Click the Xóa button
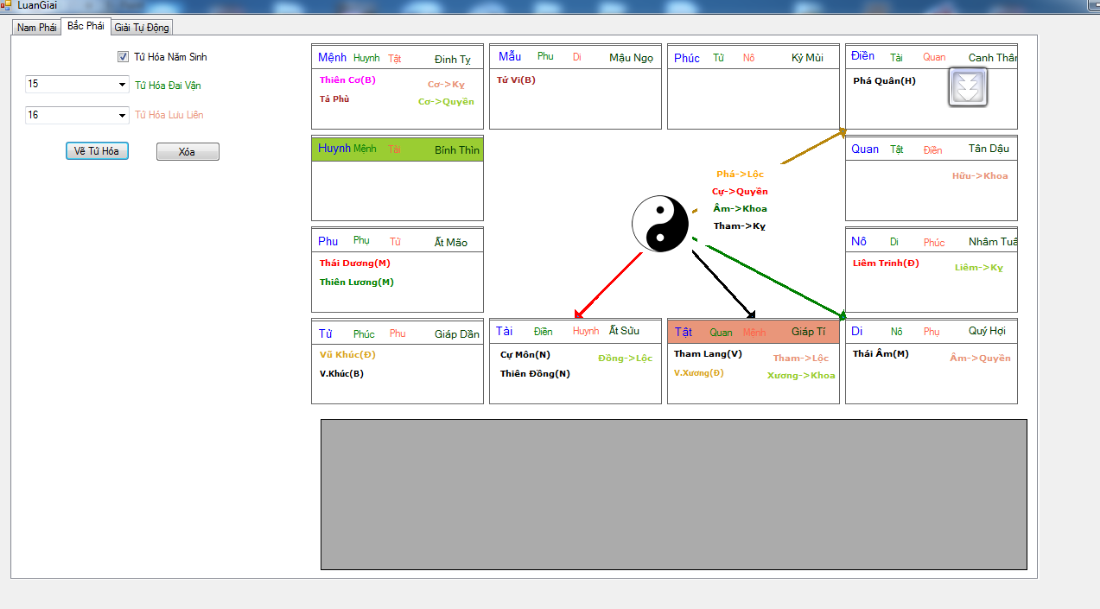Image resolution: width=1100 pixels, height=609 pixels. tap(187, 152)
